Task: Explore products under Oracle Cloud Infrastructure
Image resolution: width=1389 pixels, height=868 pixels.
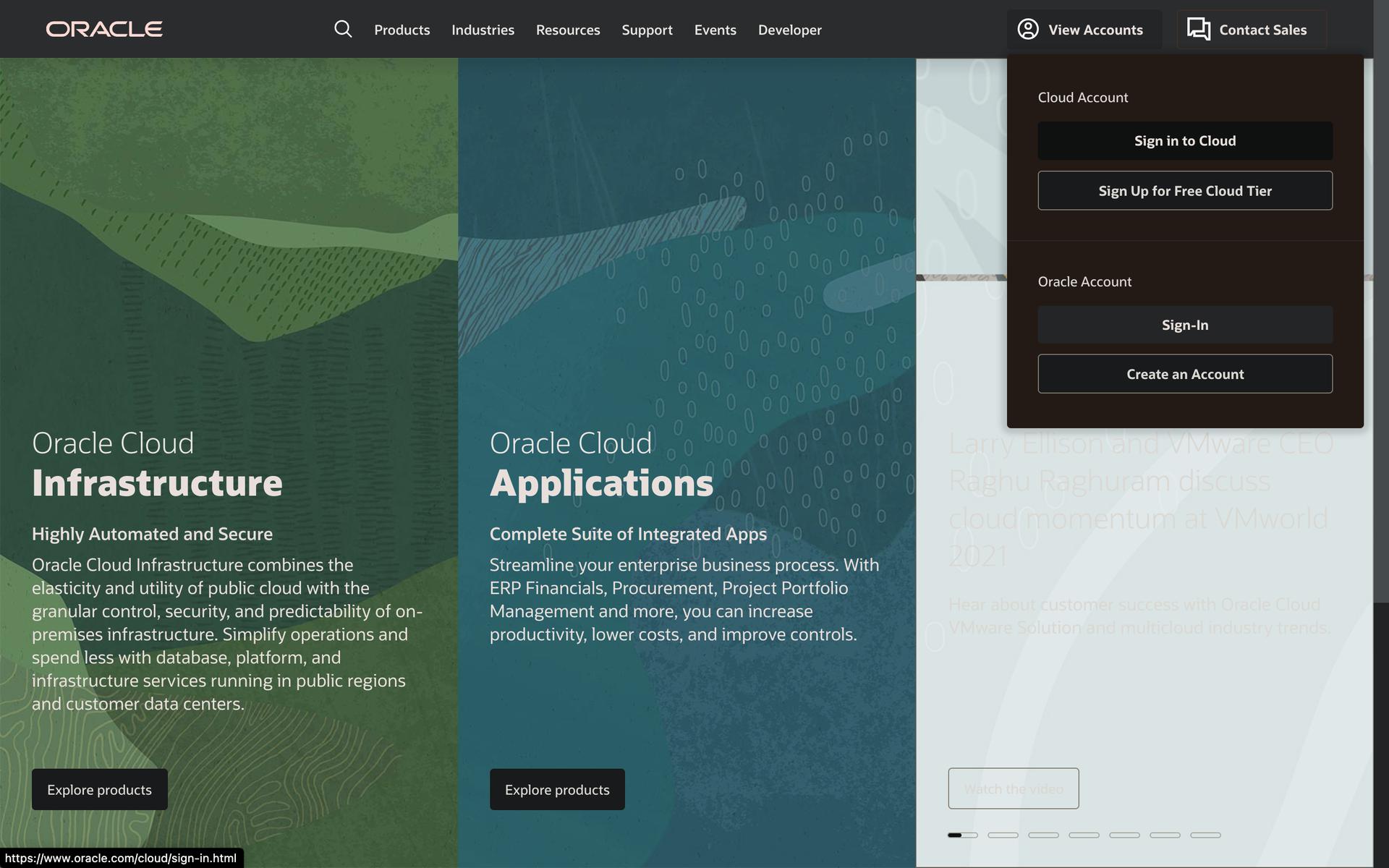Action: (100, 789)
